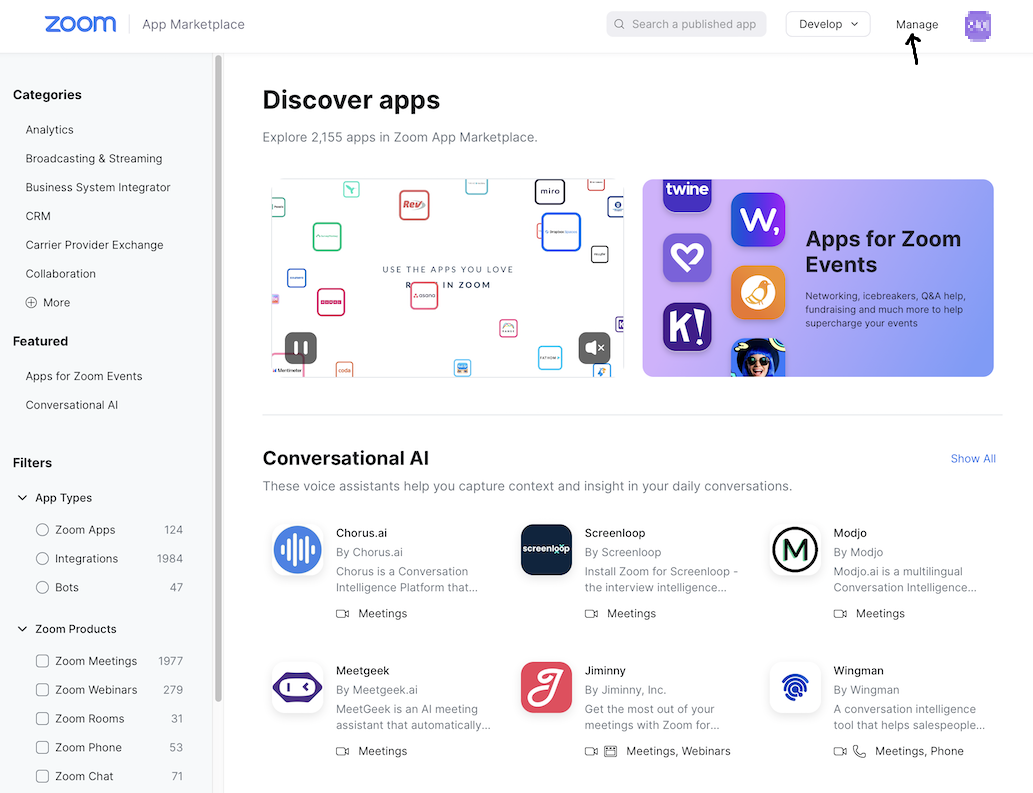Expand More categories
The image size is (1033, 793).
pyautogui.click(x=47, y=302)
